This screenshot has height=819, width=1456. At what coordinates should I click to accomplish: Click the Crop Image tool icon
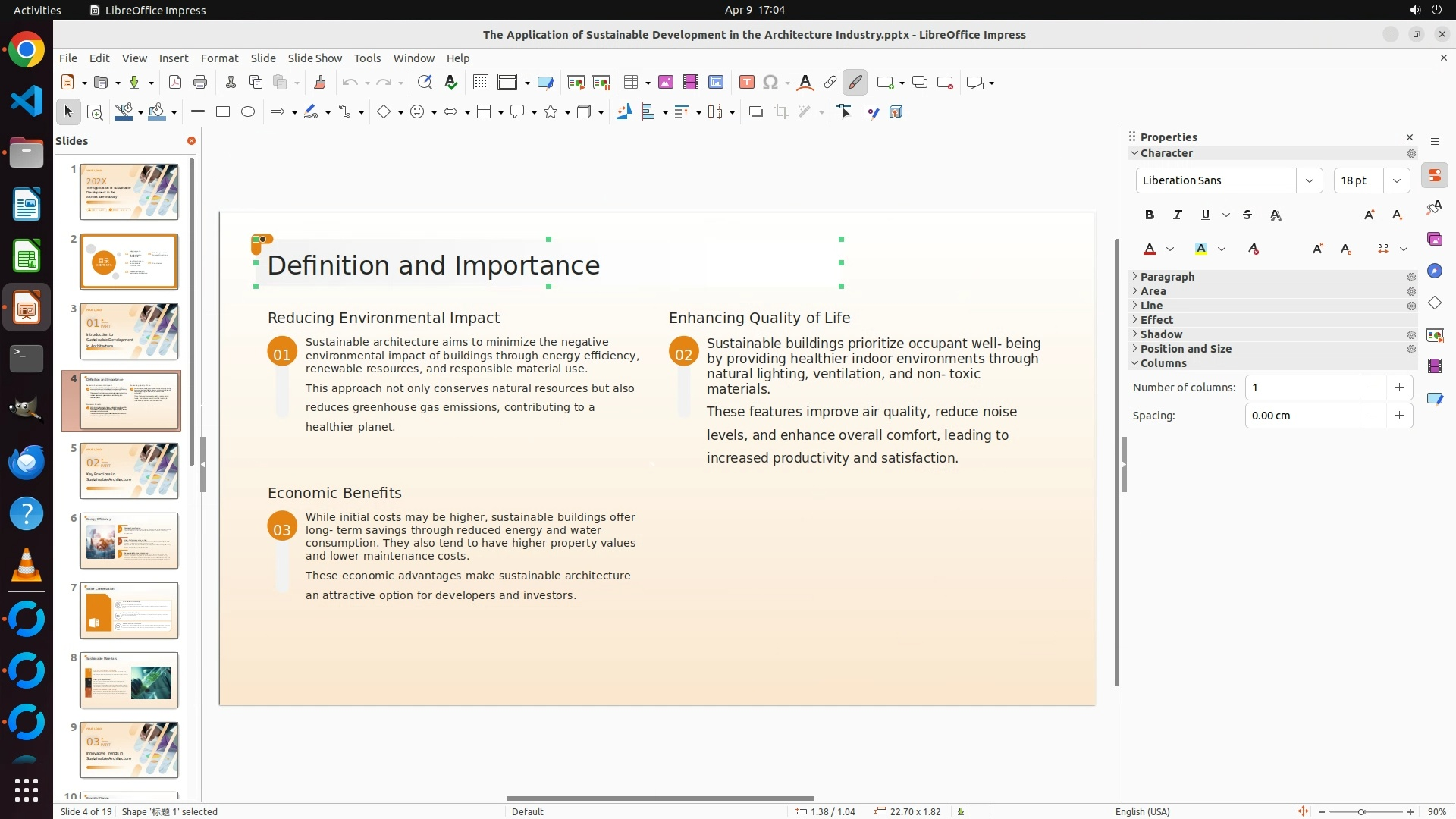[780, 112]
